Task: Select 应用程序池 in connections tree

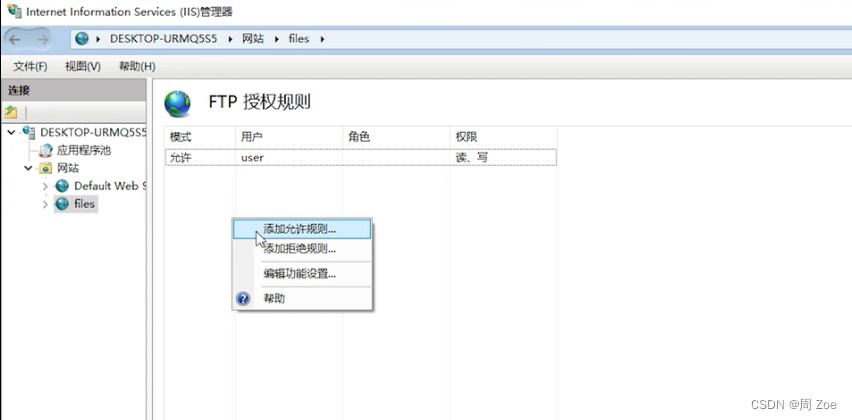Action: coord(84,151)
